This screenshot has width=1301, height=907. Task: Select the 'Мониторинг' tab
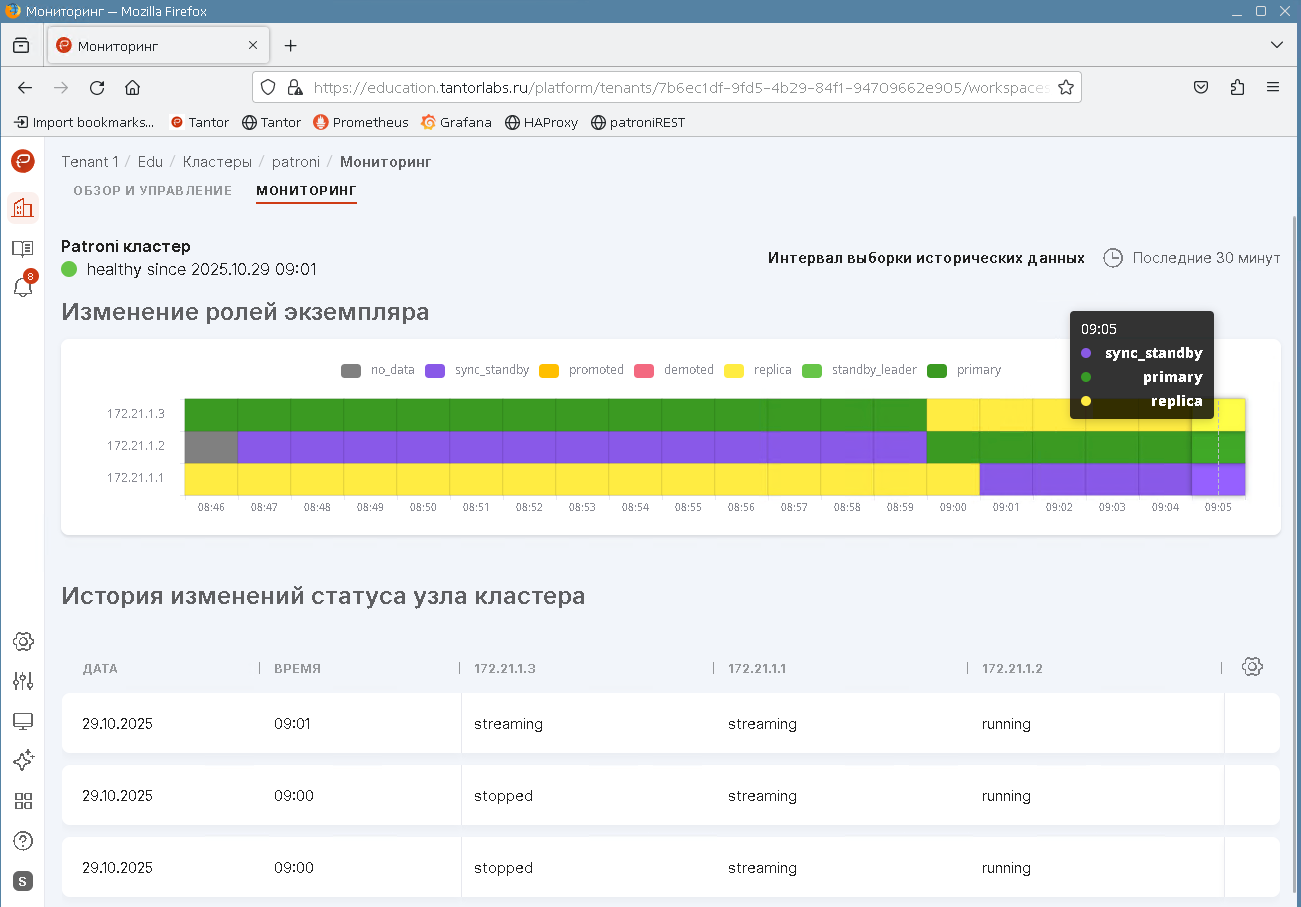(306, 190)
